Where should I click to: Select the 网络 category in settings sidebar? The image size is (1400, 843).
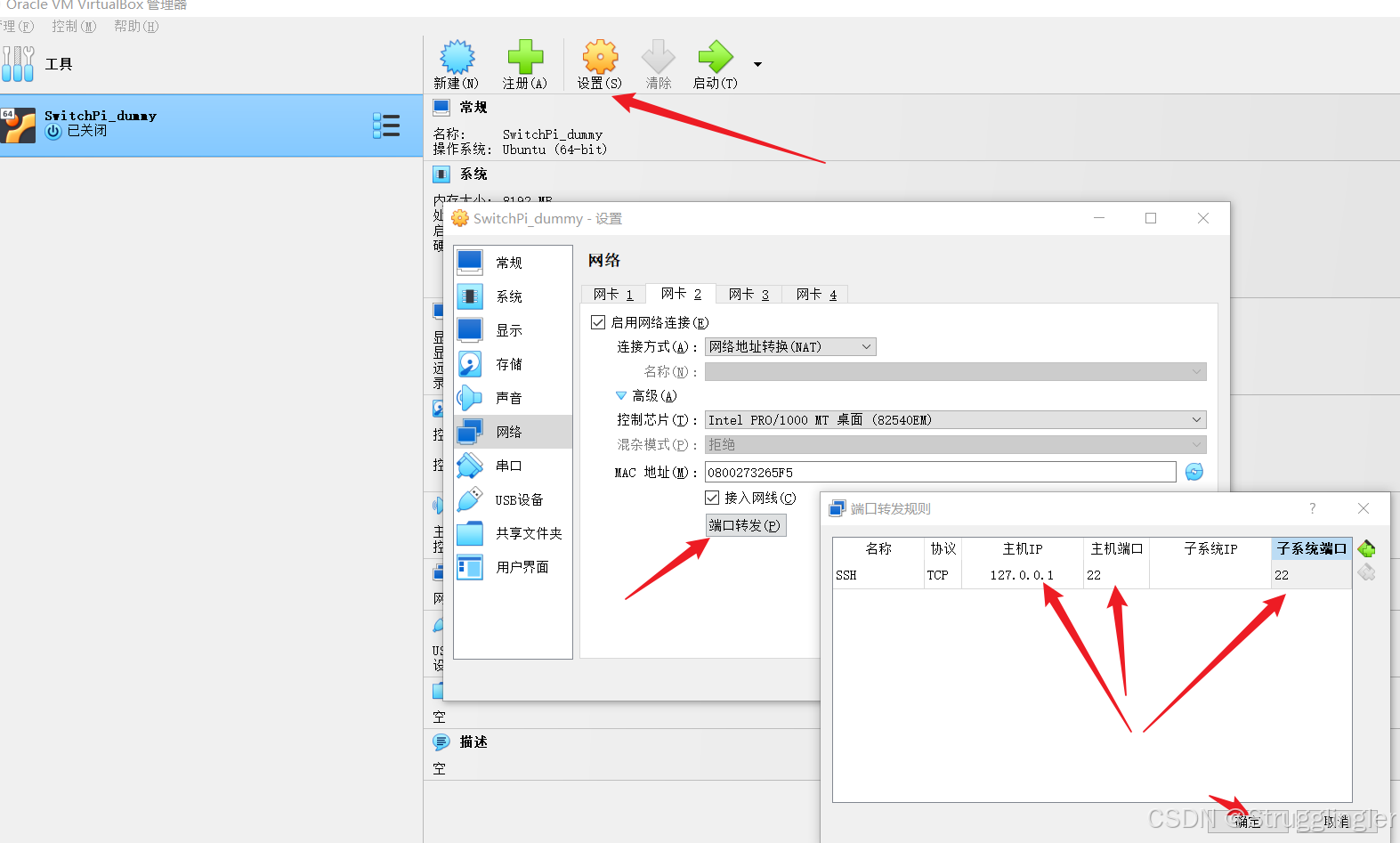click(513, 432)
